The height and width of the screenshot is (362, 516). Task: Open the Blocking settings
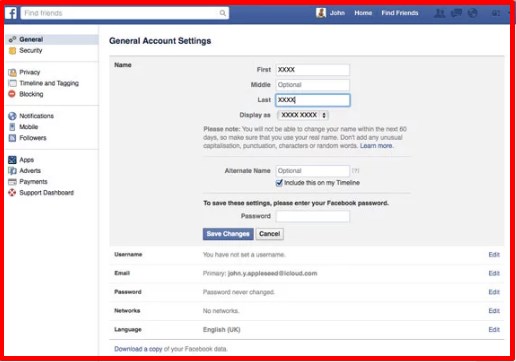[x=31, y=94]
